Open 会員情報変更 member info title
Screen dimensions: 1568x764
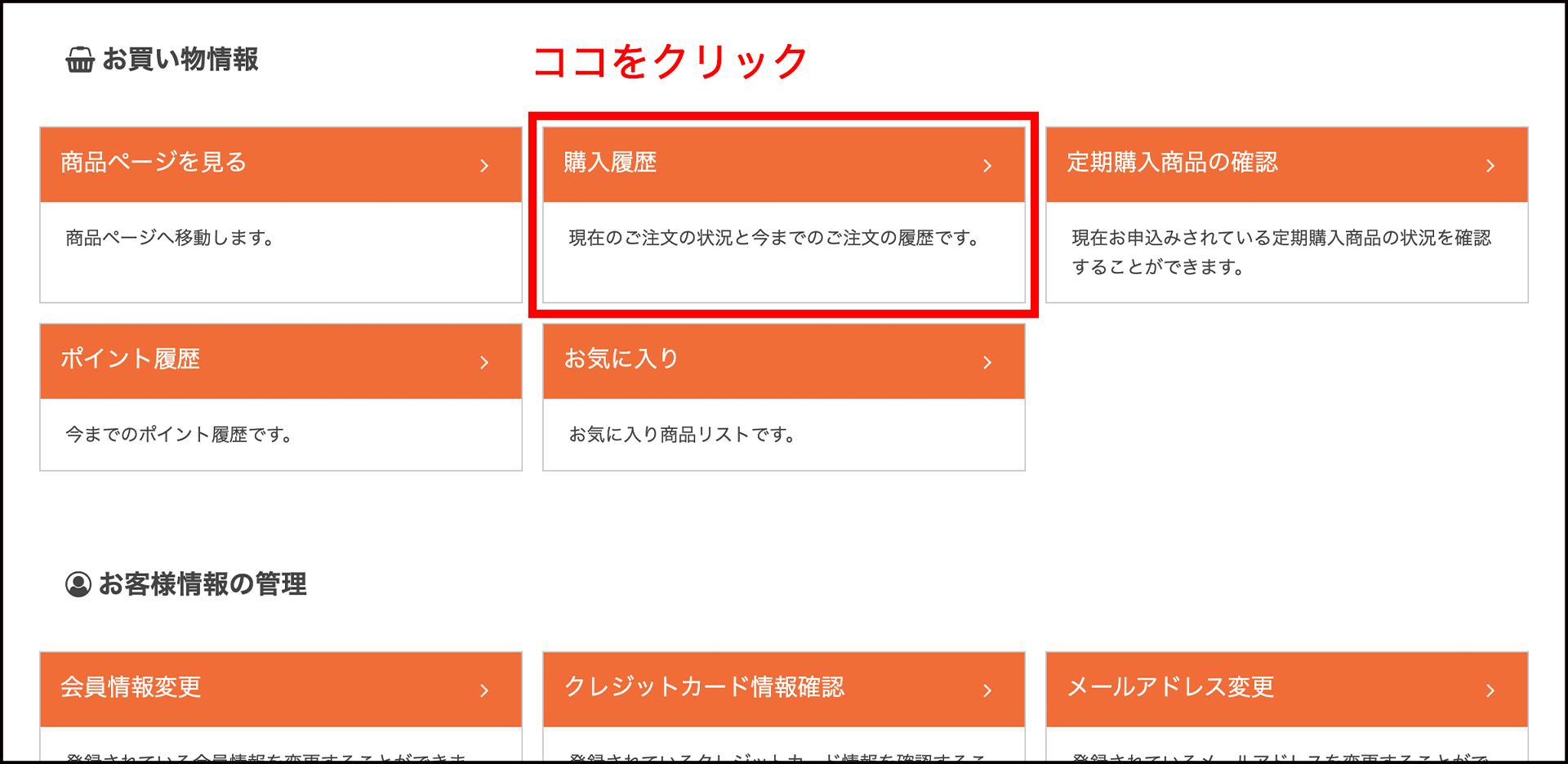tap(131, 687)
